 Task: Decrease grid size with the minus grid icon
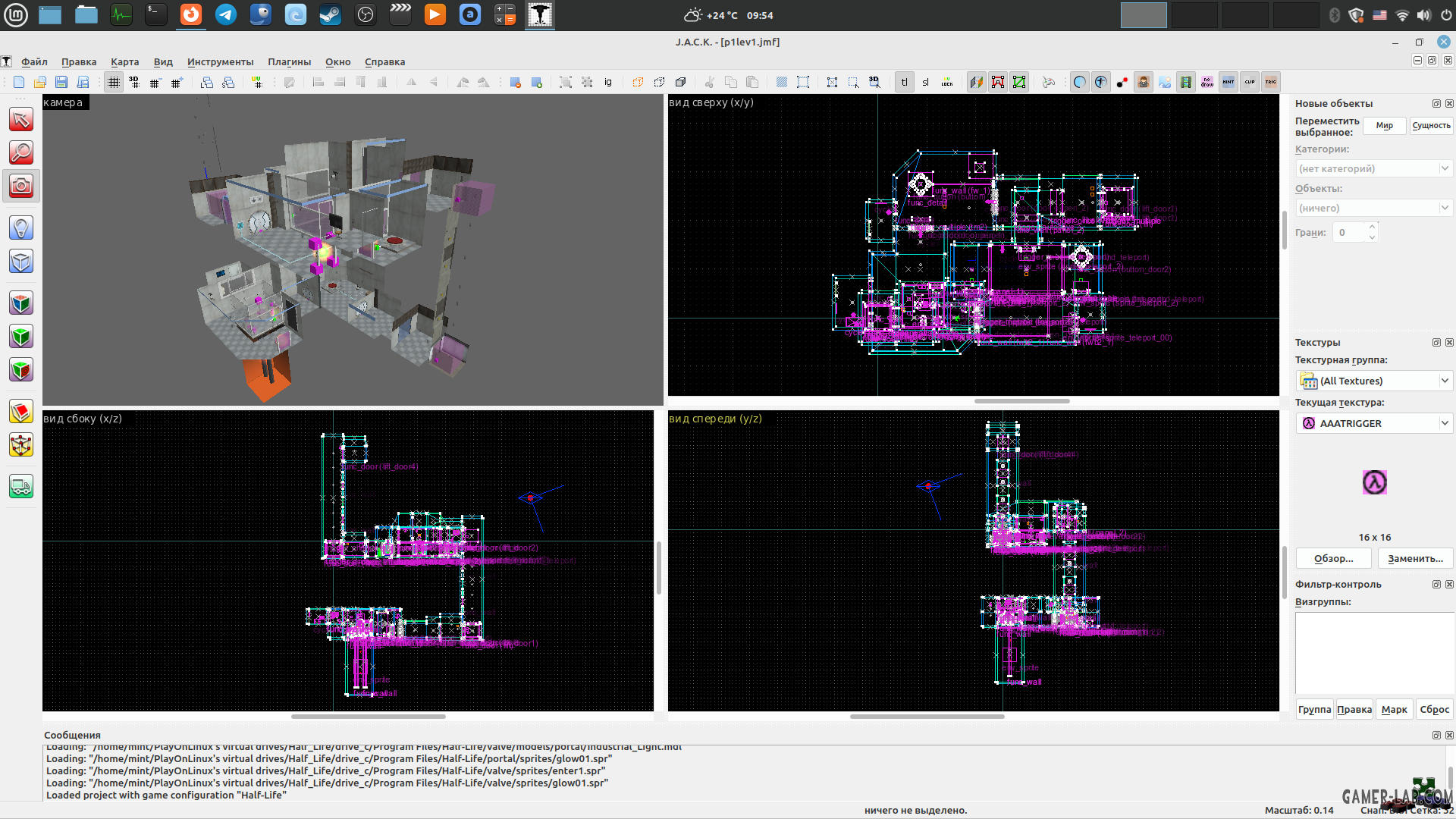(155, 82)
